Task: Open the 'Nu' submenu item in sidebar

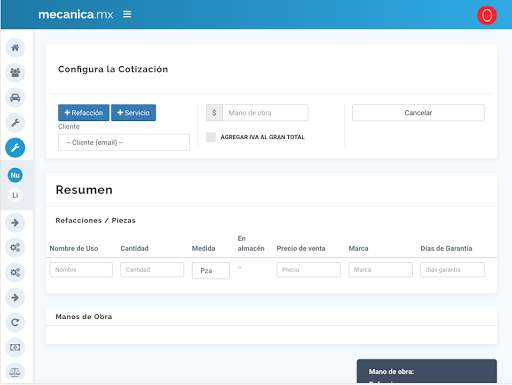Action: pos(15,175)
